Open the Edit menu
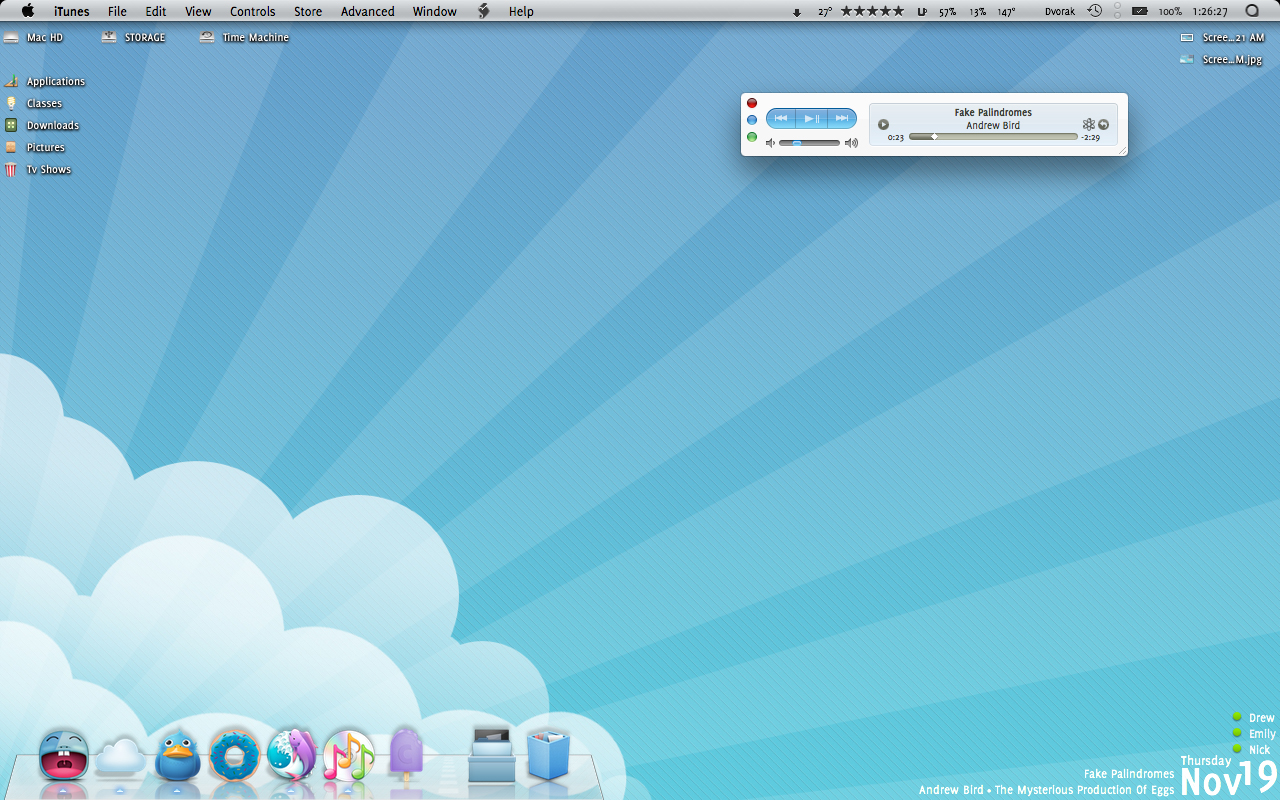 (x=156, y=11)
